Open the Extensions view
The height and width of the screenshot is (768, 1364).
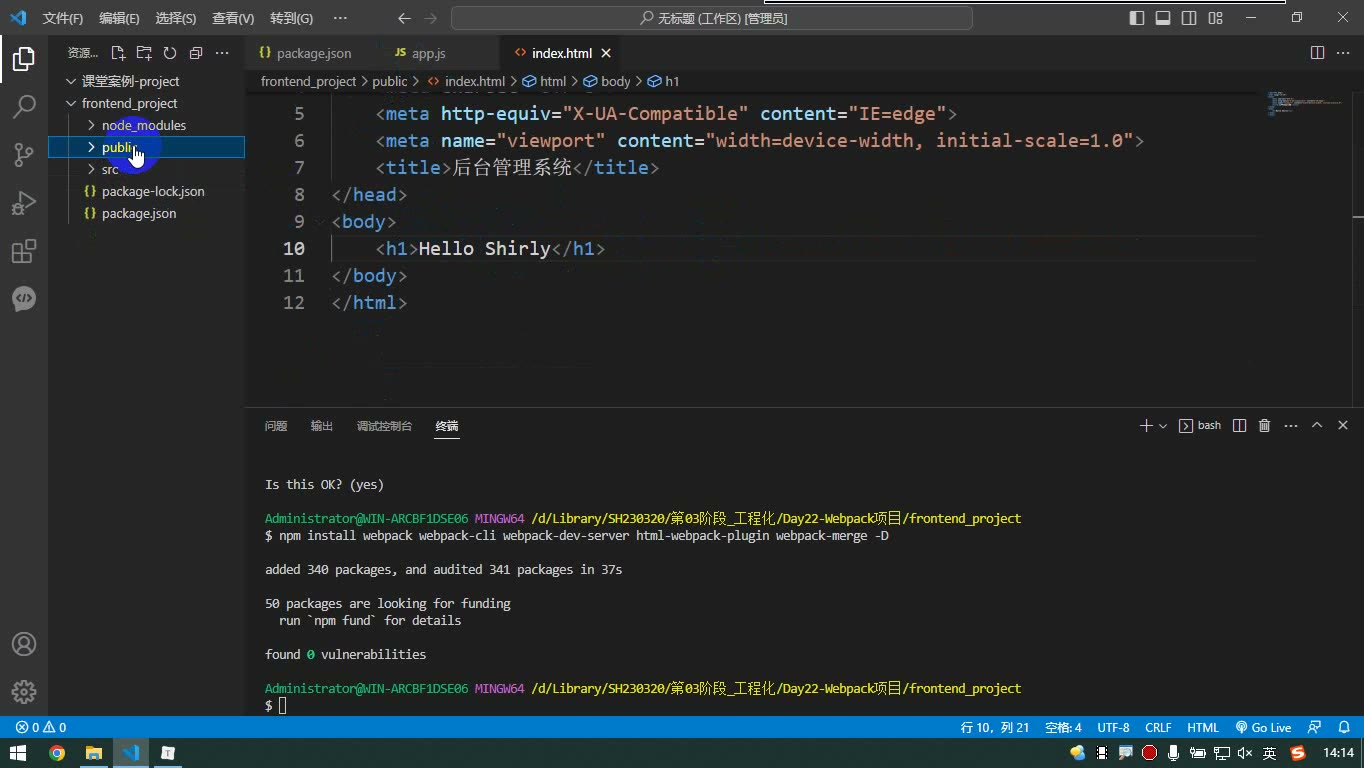pos(24,251)
